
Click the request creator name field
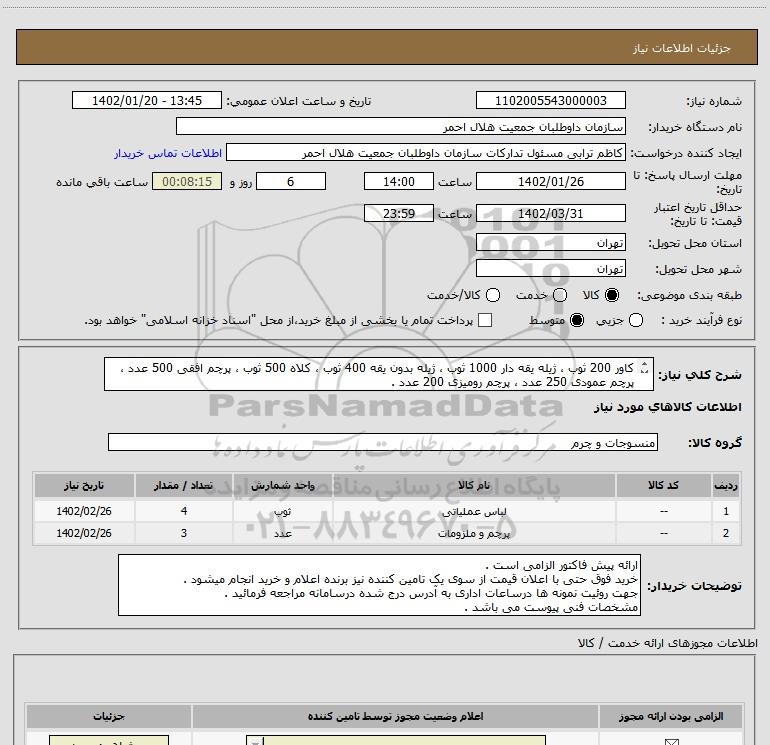(x=426, y=153)
